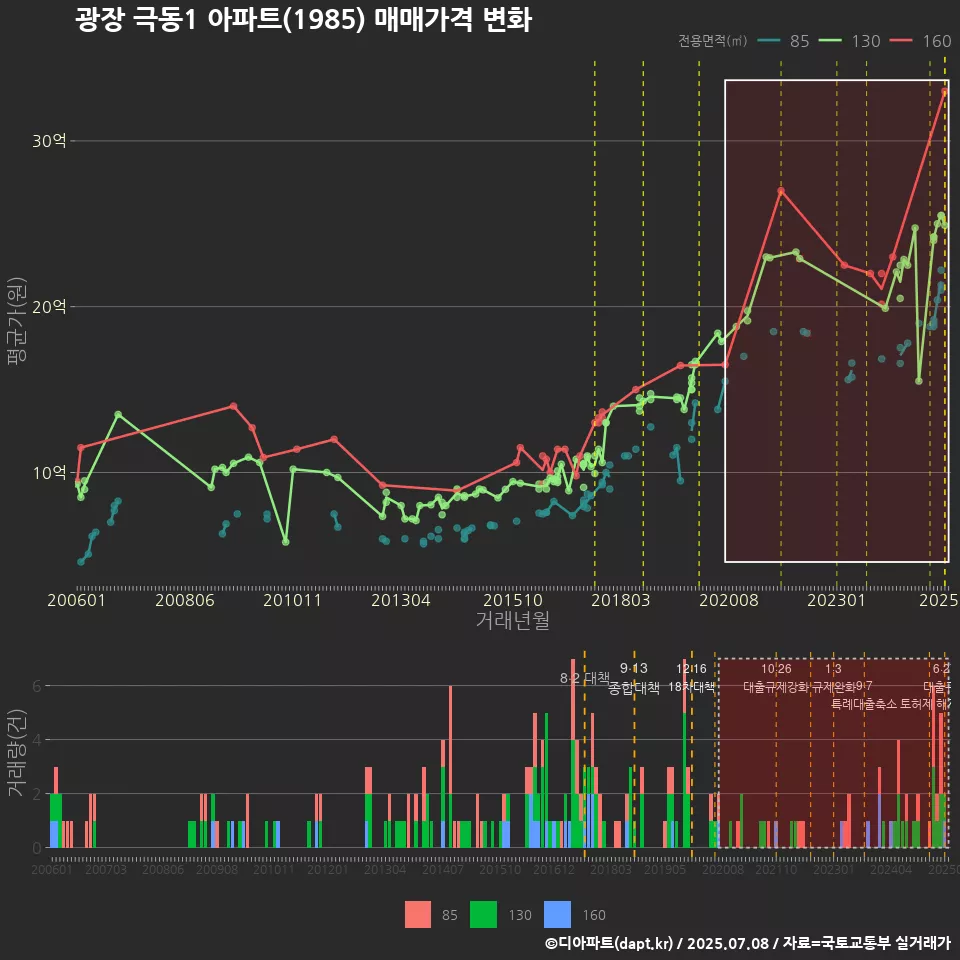
Task: Click the red line peak point near 202110
Action: (x=781, y=191)
